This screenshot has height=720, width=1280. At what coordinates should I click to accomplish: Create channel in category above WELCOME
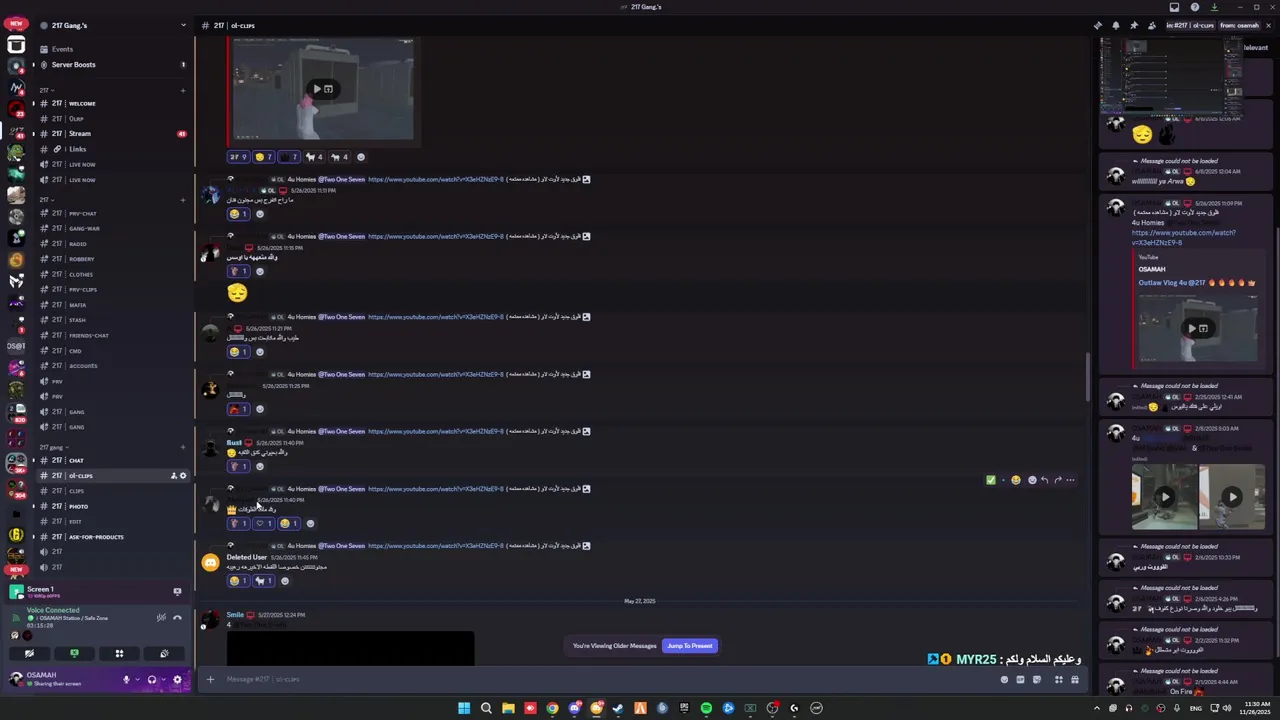coord(183,91)
